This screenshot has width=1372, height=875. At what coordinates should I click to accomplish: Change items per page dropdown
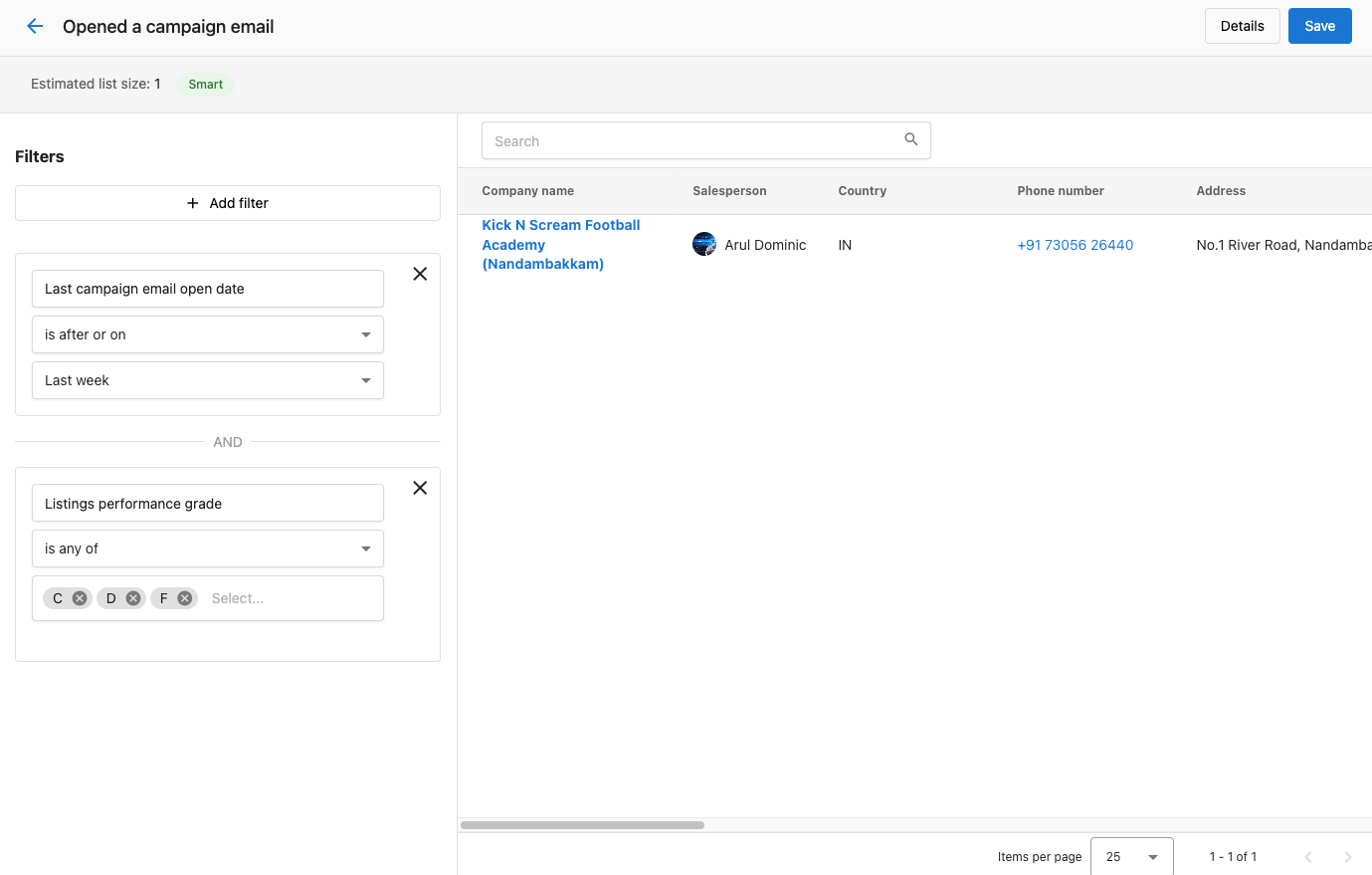click(x=1131, y=856)
